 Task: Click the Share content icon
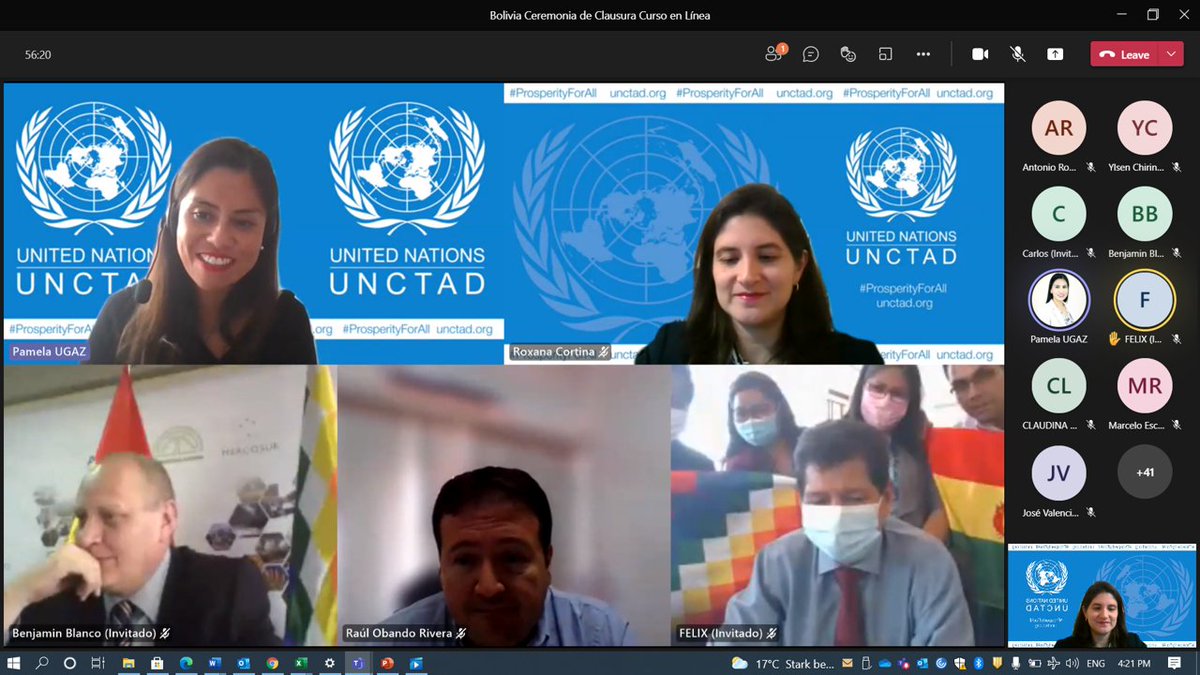(1055, 54)
